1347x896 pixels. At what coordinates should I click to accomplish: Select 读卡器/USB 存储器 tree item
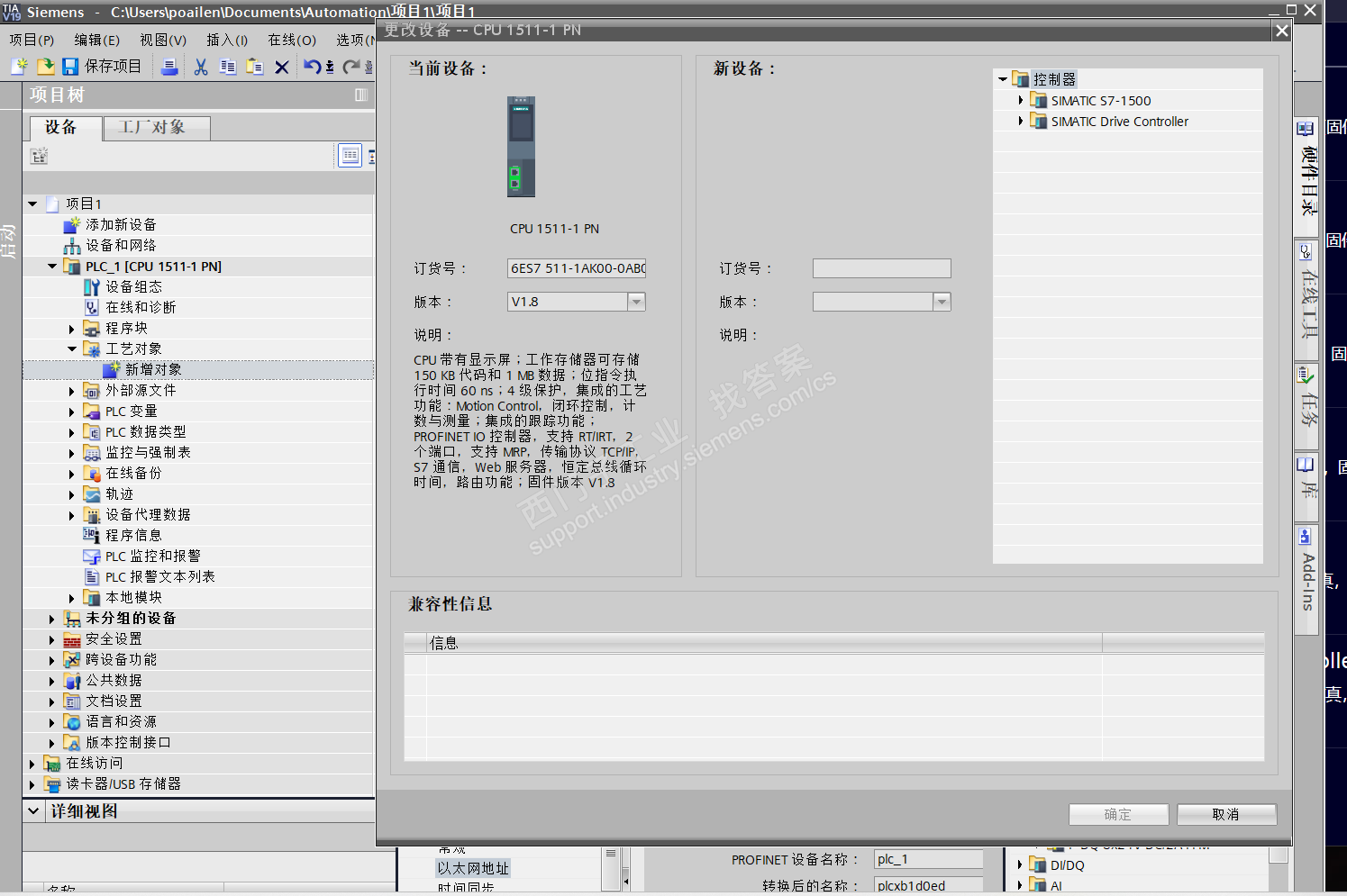pos(123,784)
